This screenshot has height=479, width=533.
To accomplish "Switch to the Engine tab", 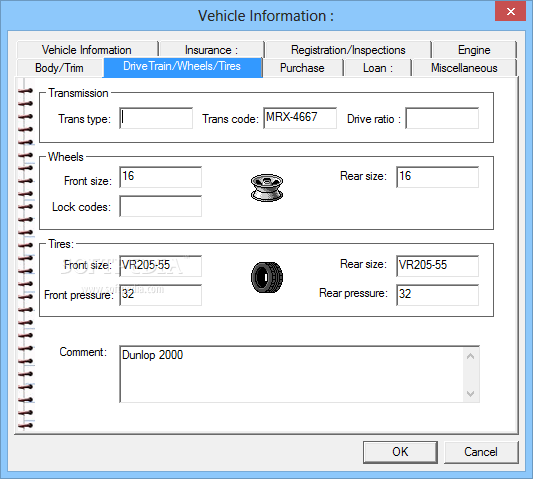I will pyautogui.click(x=474, y=50).
